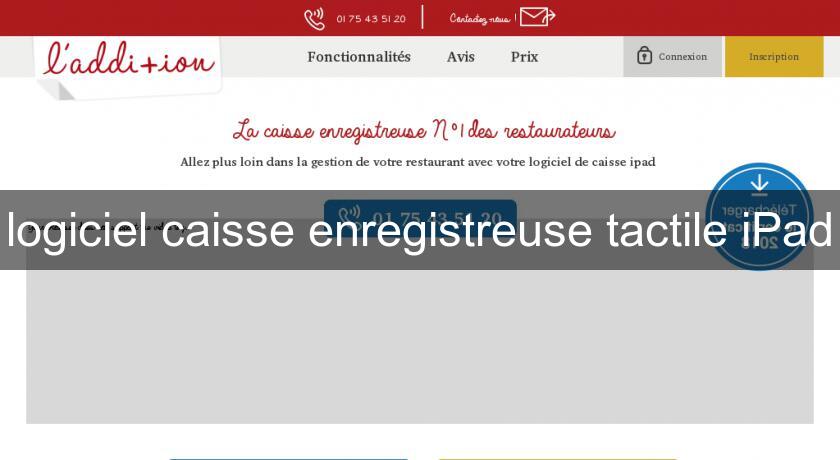This screenshot has height=460, width=840.
Task: Click the Allez plus loin dans la gestion subtitle
Action: 418,162
